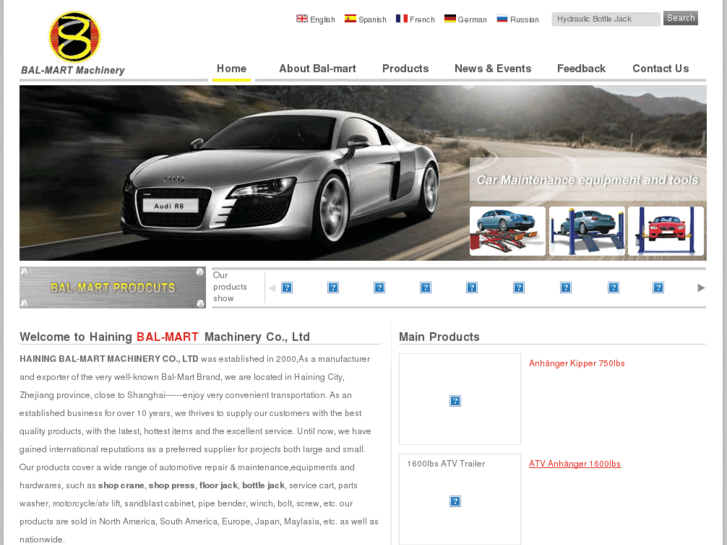
Task: Open the Anhänger Kipper 750lbs link
Action: (x=577, y=363)
